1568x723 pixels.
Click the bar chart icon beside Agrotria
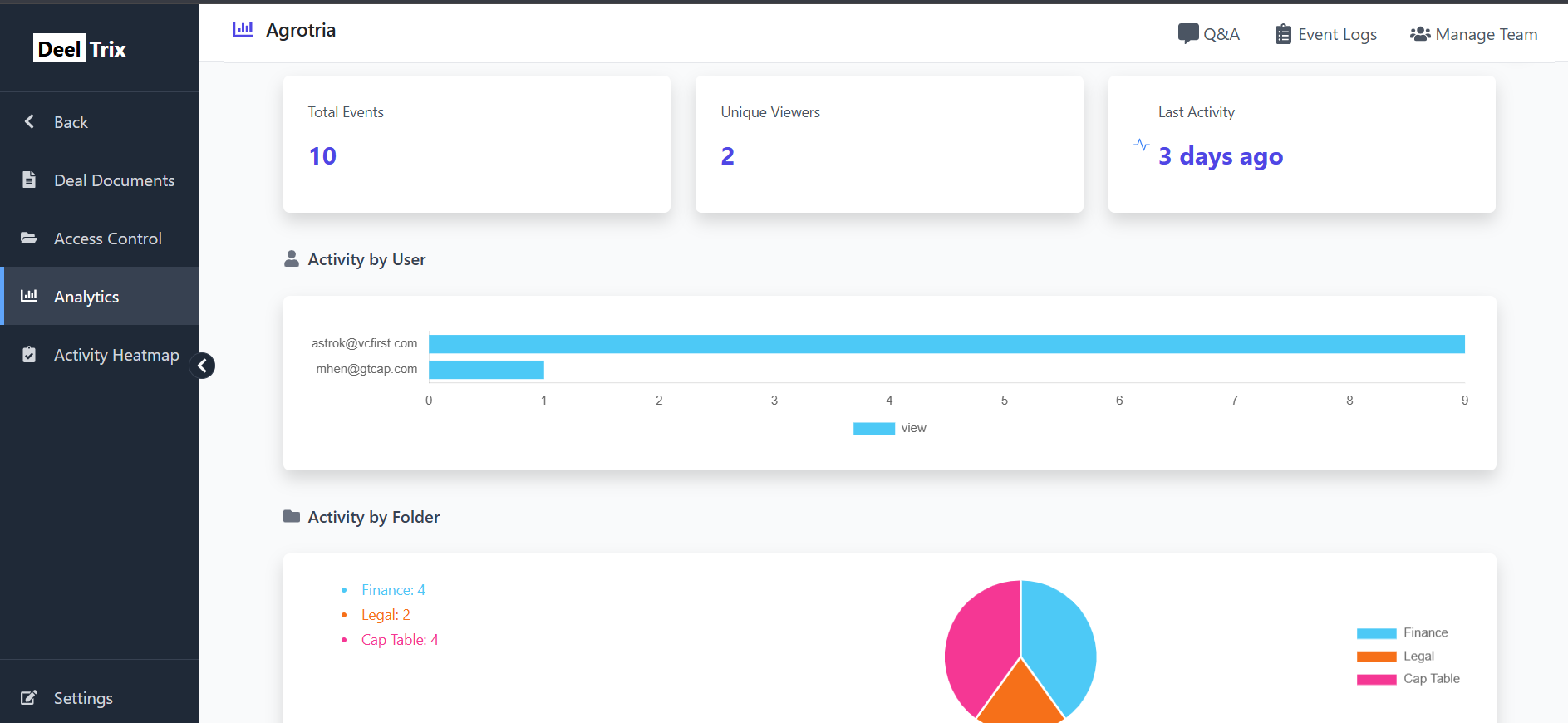(243, 30)
